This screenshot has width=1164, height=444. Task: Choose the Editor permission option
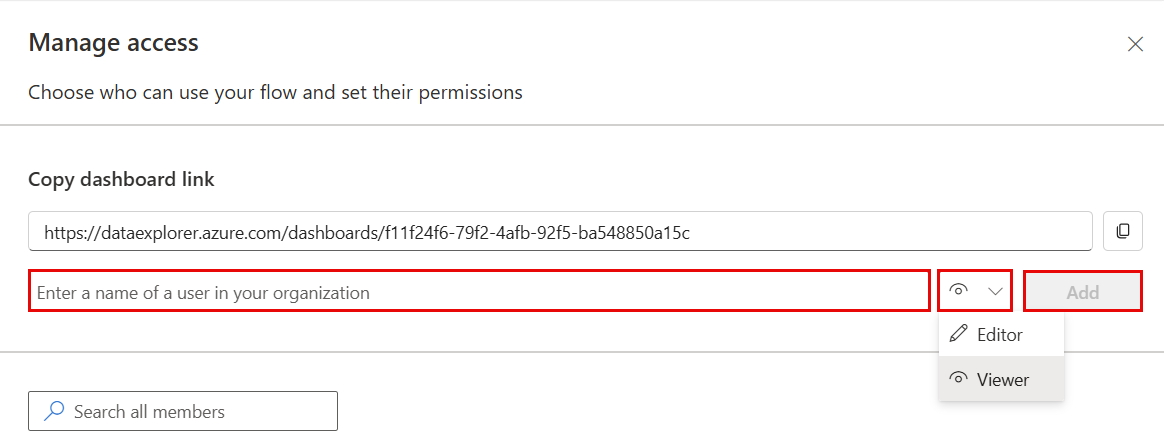point(1000,334)
